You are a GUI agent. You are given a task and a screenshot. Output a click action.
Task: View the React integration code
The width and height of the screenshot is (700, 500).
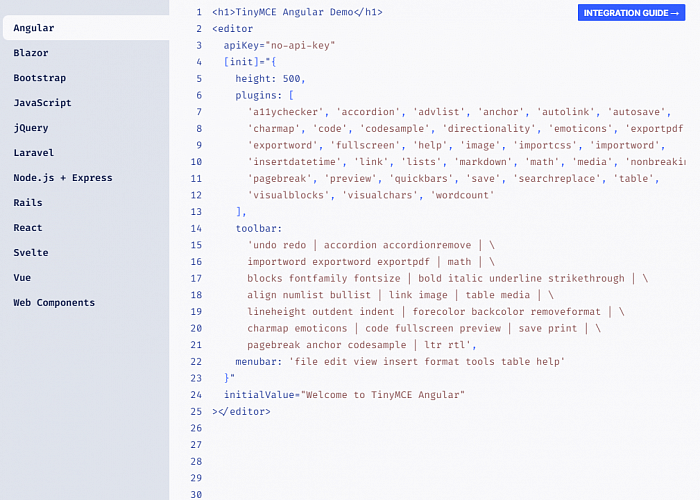click(28, 228)
